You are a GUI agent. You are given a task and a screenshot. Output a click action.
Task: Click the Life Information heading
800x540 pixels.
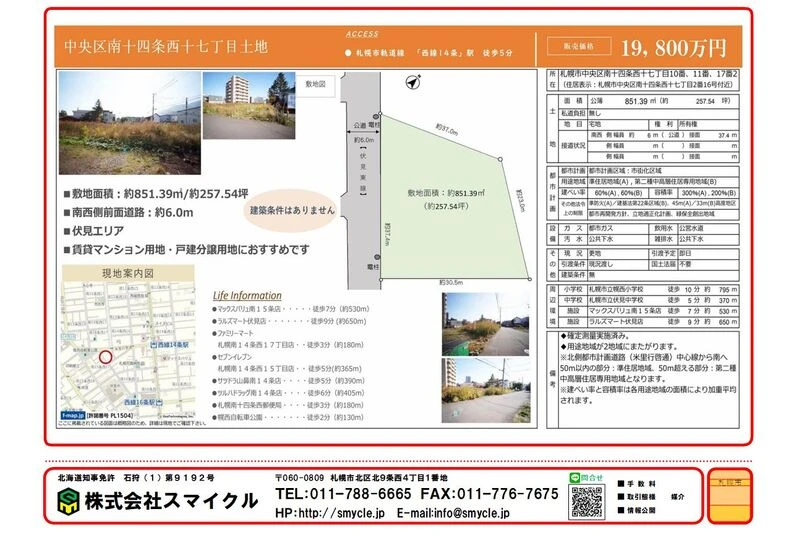tap(247, 295)
